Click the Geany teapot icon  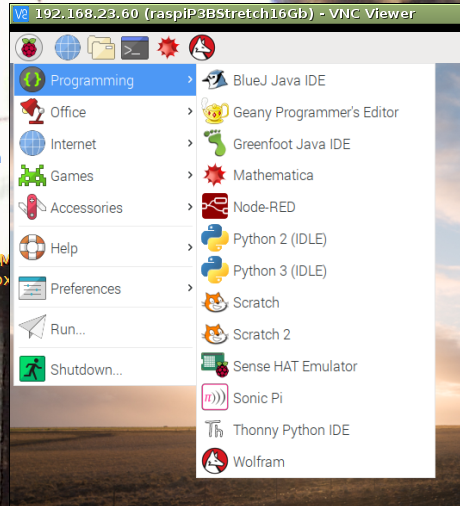215,111
